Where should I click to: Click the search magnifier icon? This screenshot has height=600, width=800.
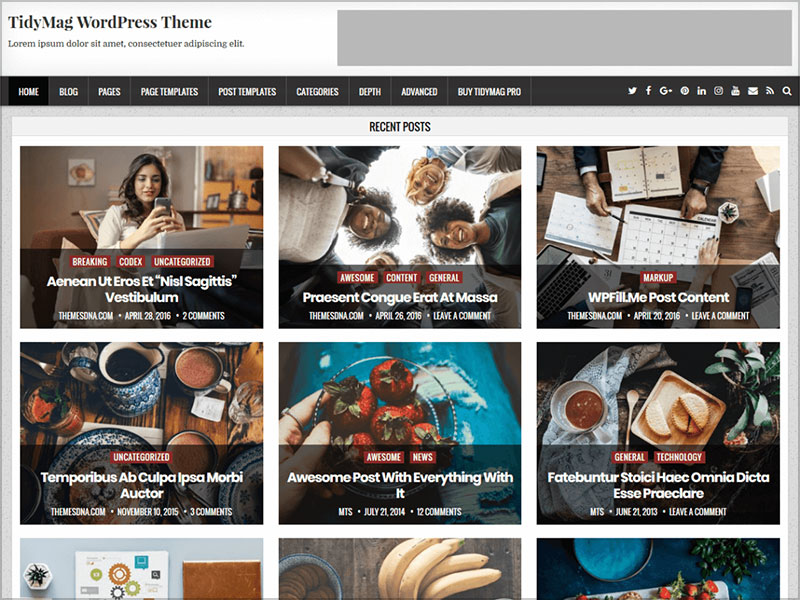[787, 91]
